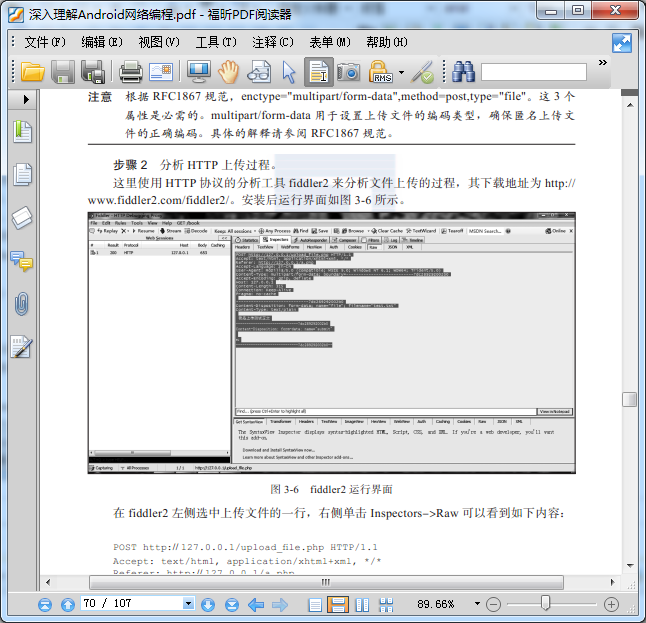Switch to single page layout
Viewport: 646px width, 623px height.
tap(315, 605)
